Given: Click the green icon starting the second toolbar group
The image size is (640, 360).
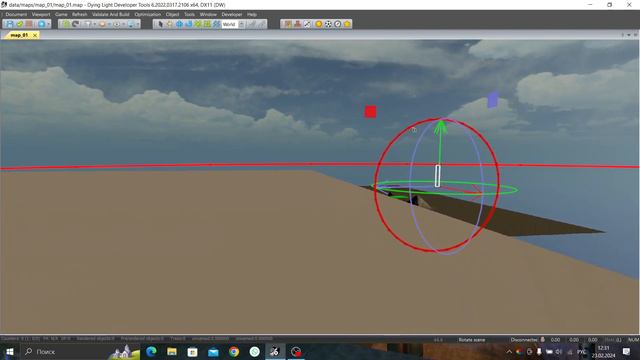Looking at the screenshot, I should tap(66, 24).
